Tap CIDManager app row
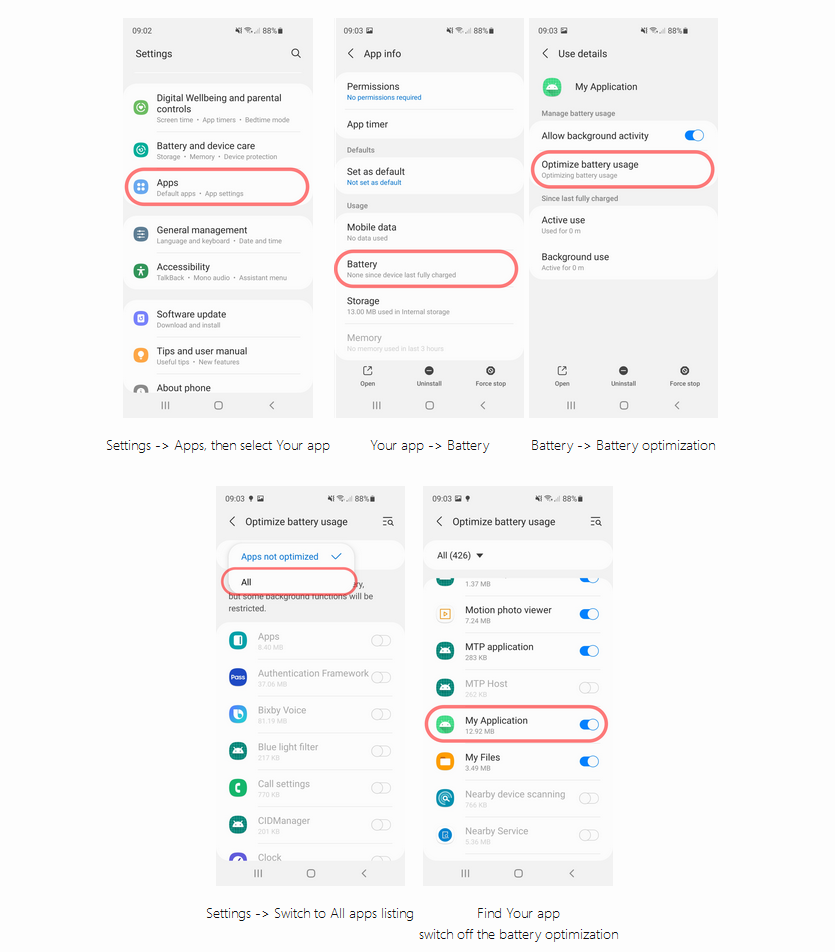The height and width of the screenshot is (952, 835). [310, 825]
